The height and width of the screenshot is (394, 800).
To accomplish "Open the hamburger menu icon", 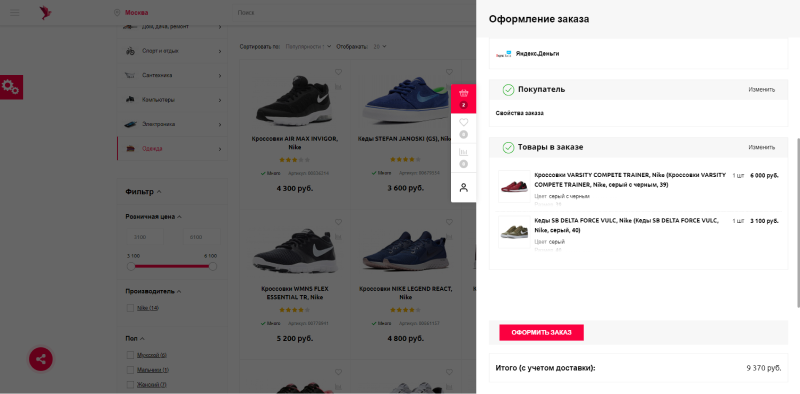I will (x=15, y=13).
